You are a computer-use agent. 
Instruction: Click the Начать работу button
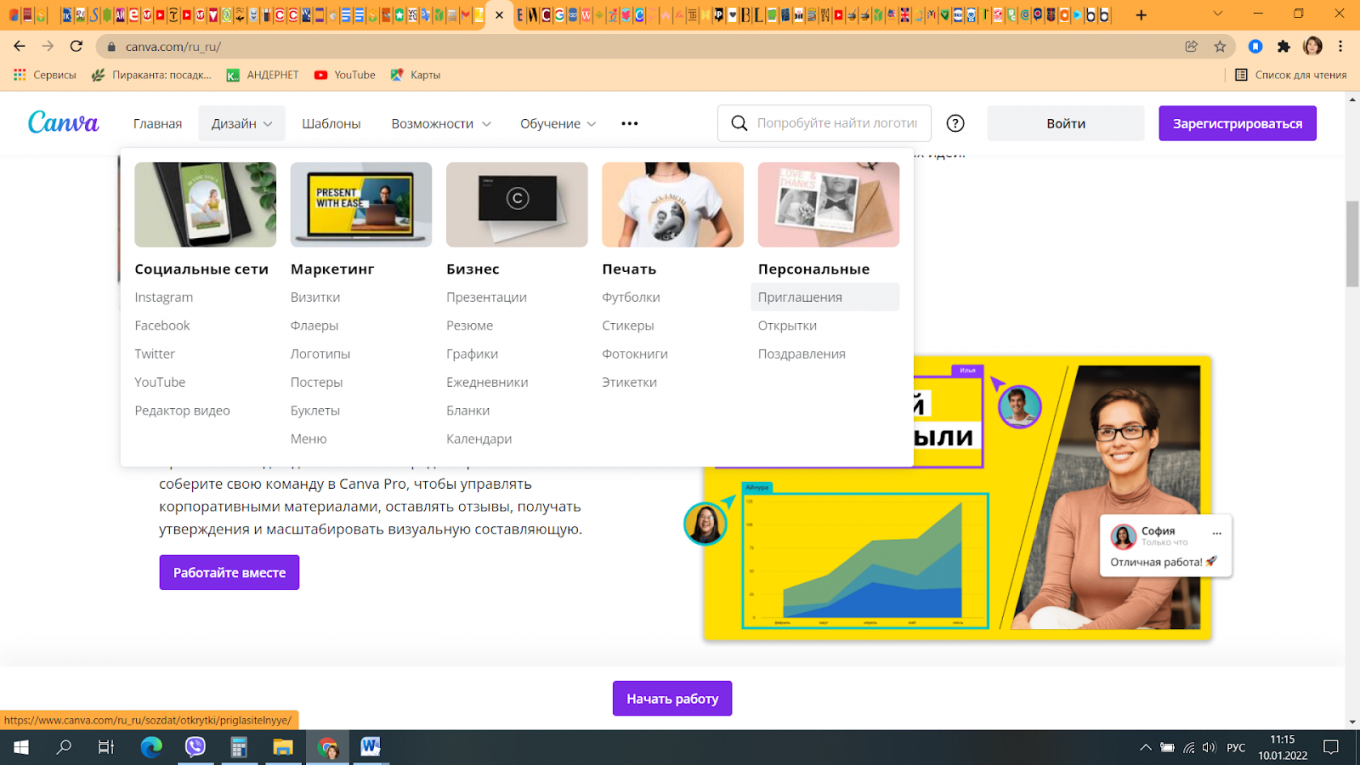pyautogui.click(x=672, y=698)
